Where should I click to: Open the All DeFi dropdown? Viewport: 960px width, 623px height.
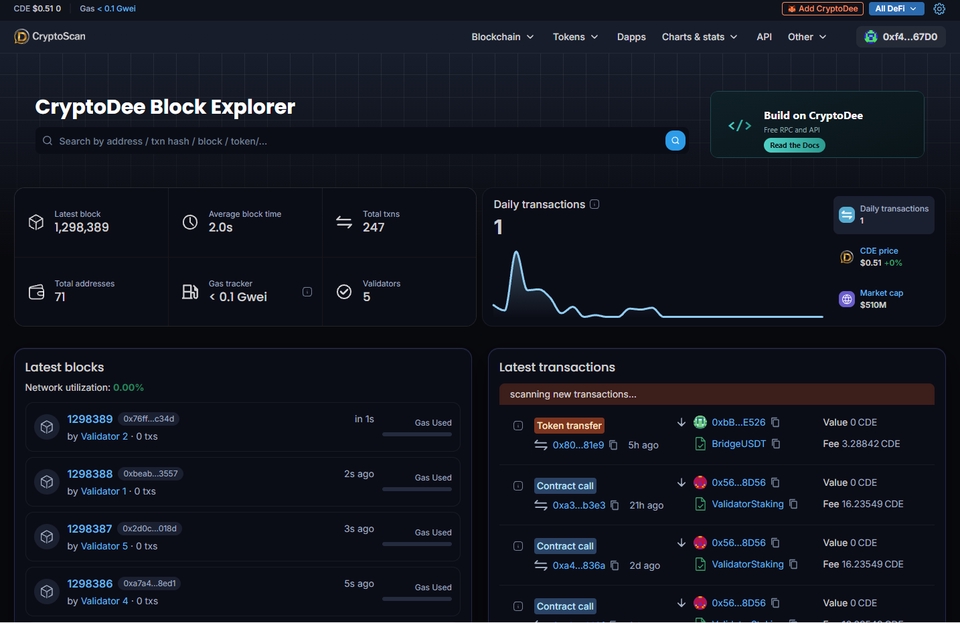point(896,9)
